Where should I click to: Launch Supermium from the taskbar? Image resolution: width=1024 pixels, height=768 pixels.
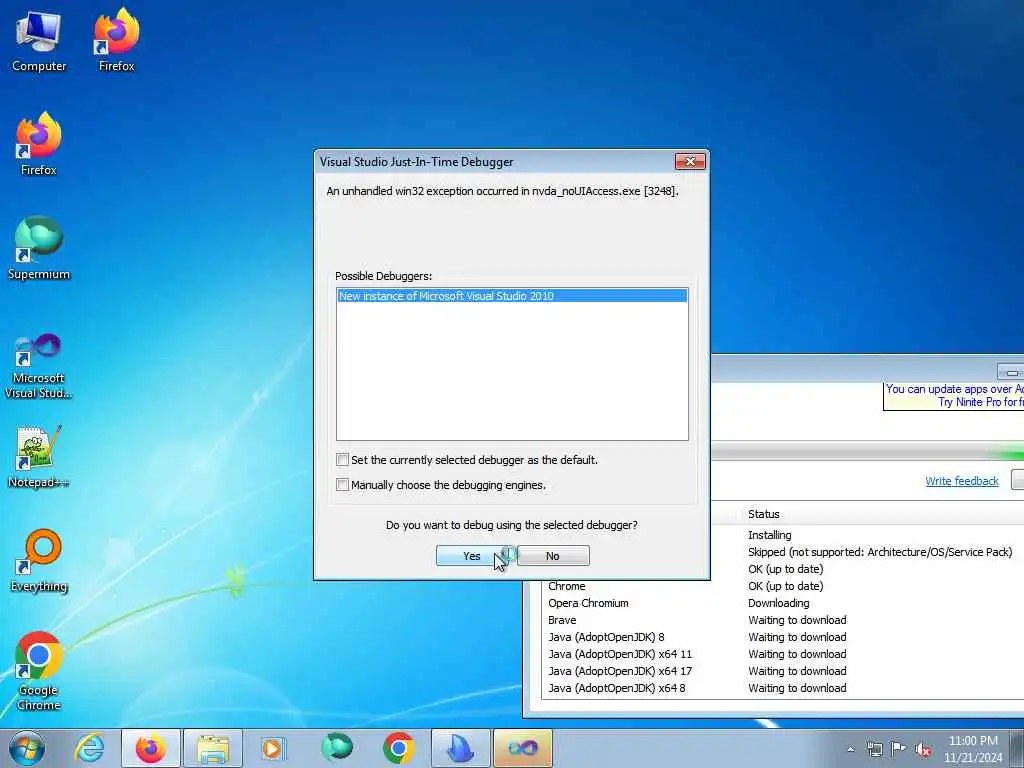tap(336, 748)
